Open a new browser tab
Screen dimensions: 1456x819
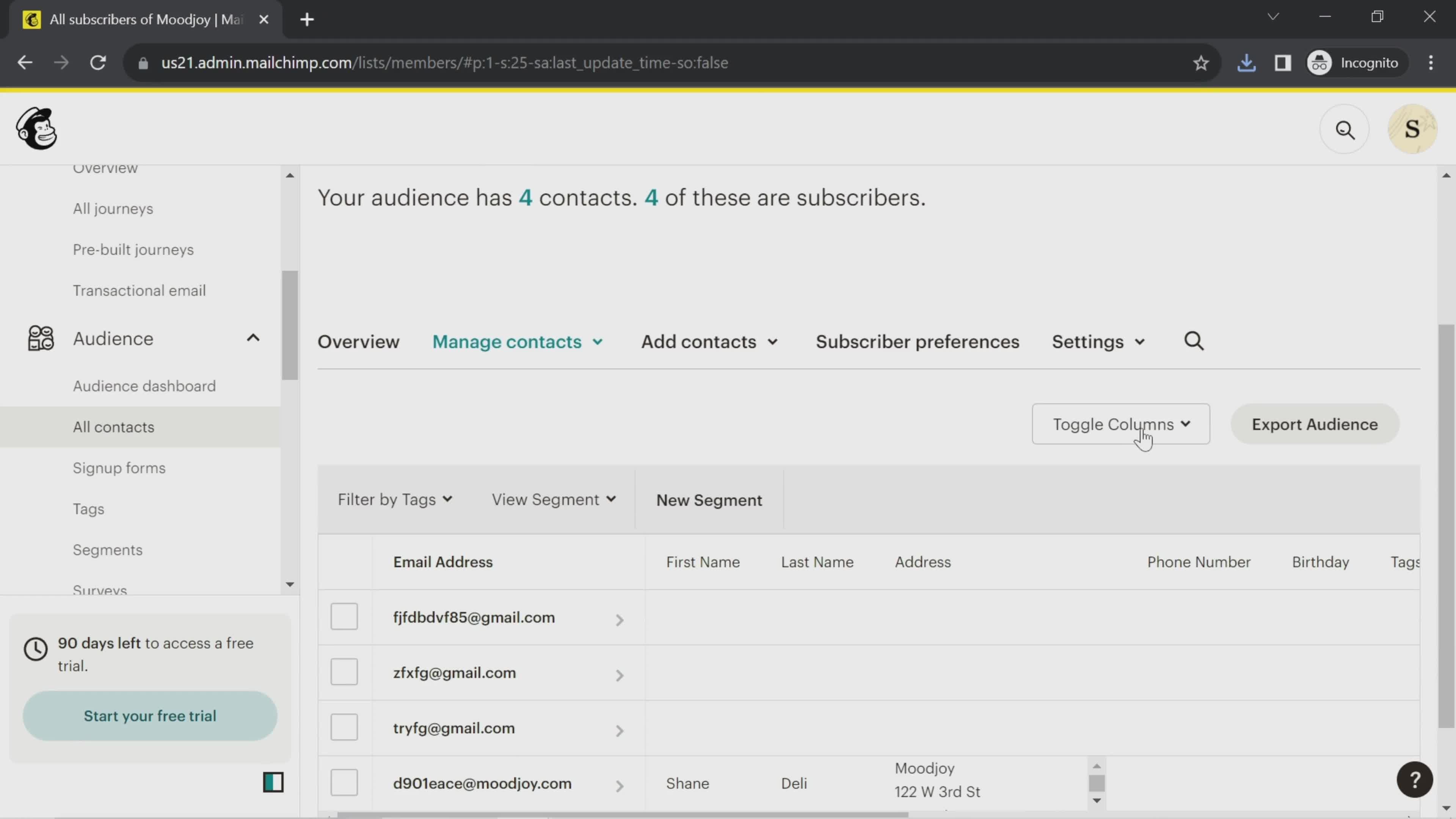click(307, 20)
